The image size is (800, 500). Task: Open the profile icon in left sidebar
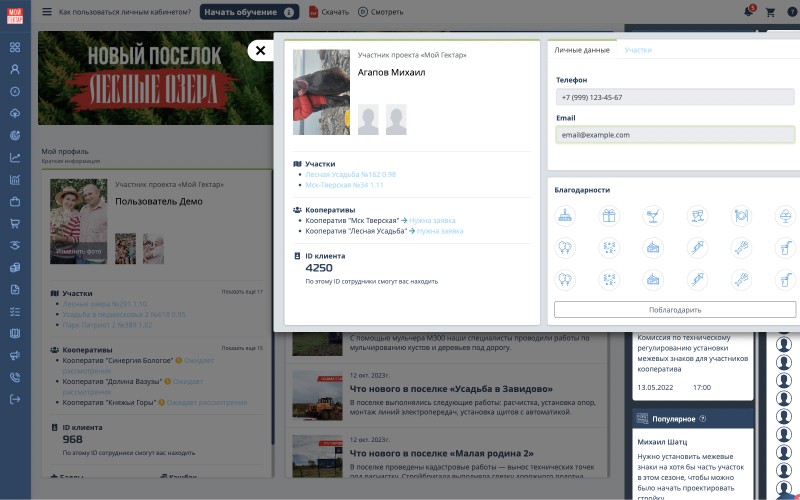15,69
